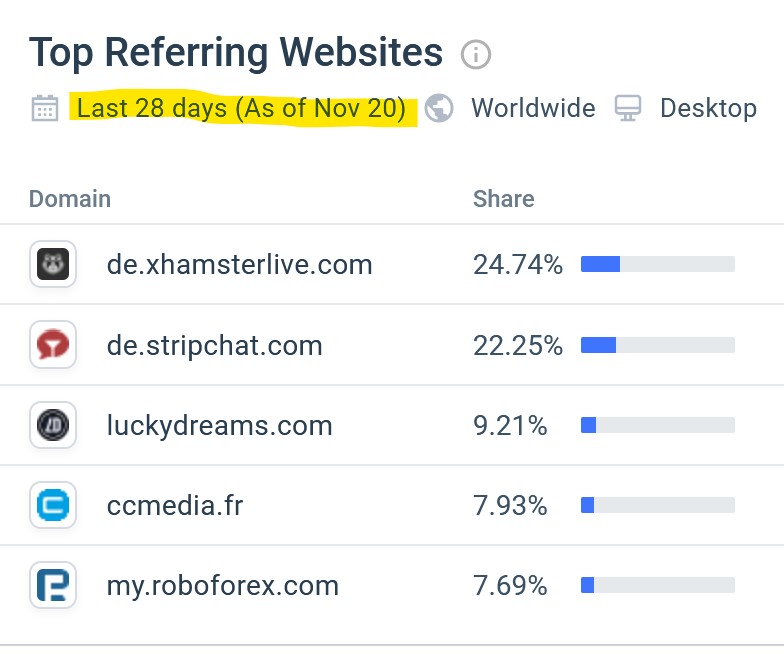
Task: Open the my.roboforex.com domain link
Action: (x=223, y=586)
